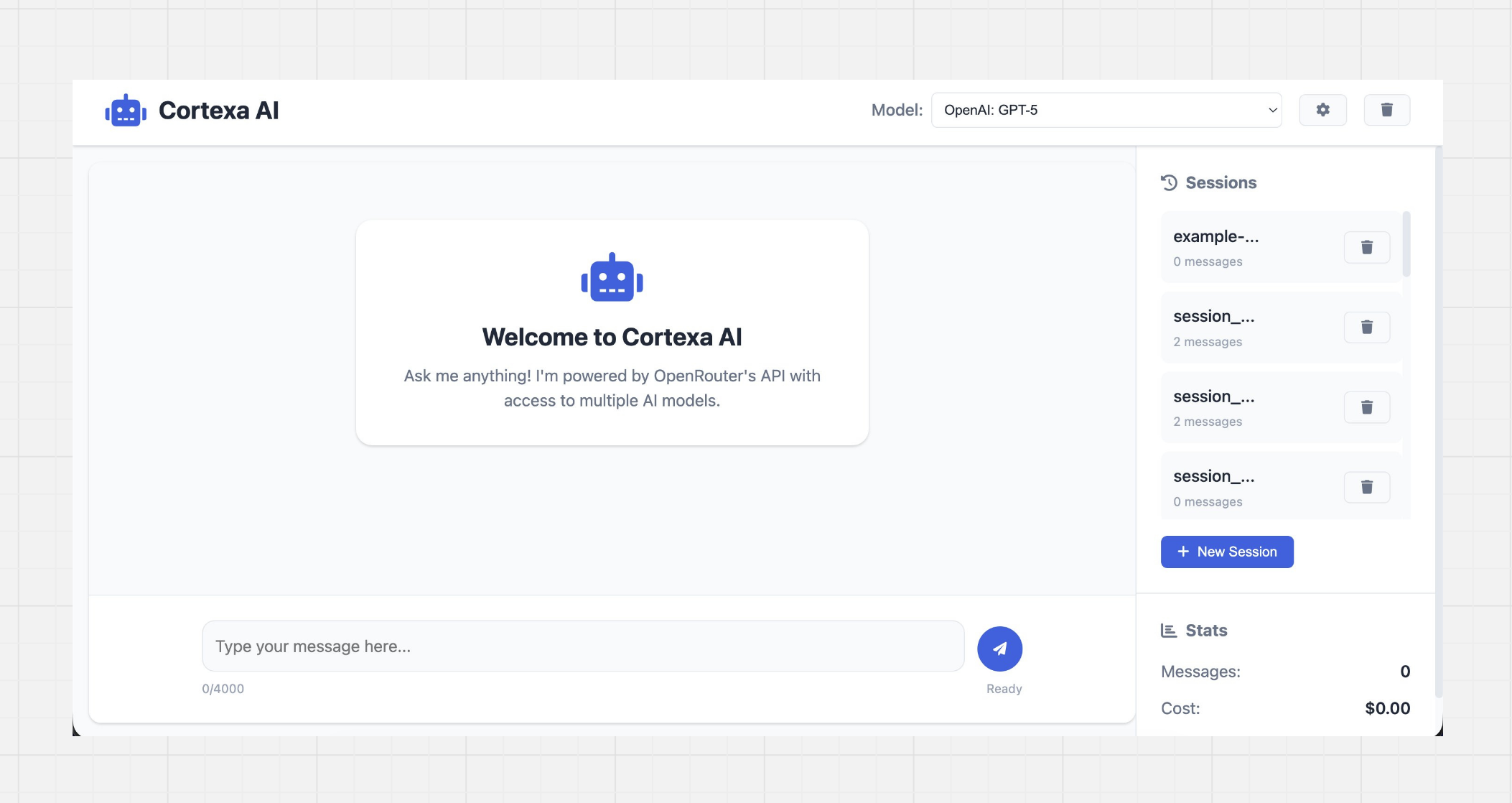The width and height of the screenshot is (1512, 803).
Task: Click the Cortexa AI robot logo
Action: [126, 110]
